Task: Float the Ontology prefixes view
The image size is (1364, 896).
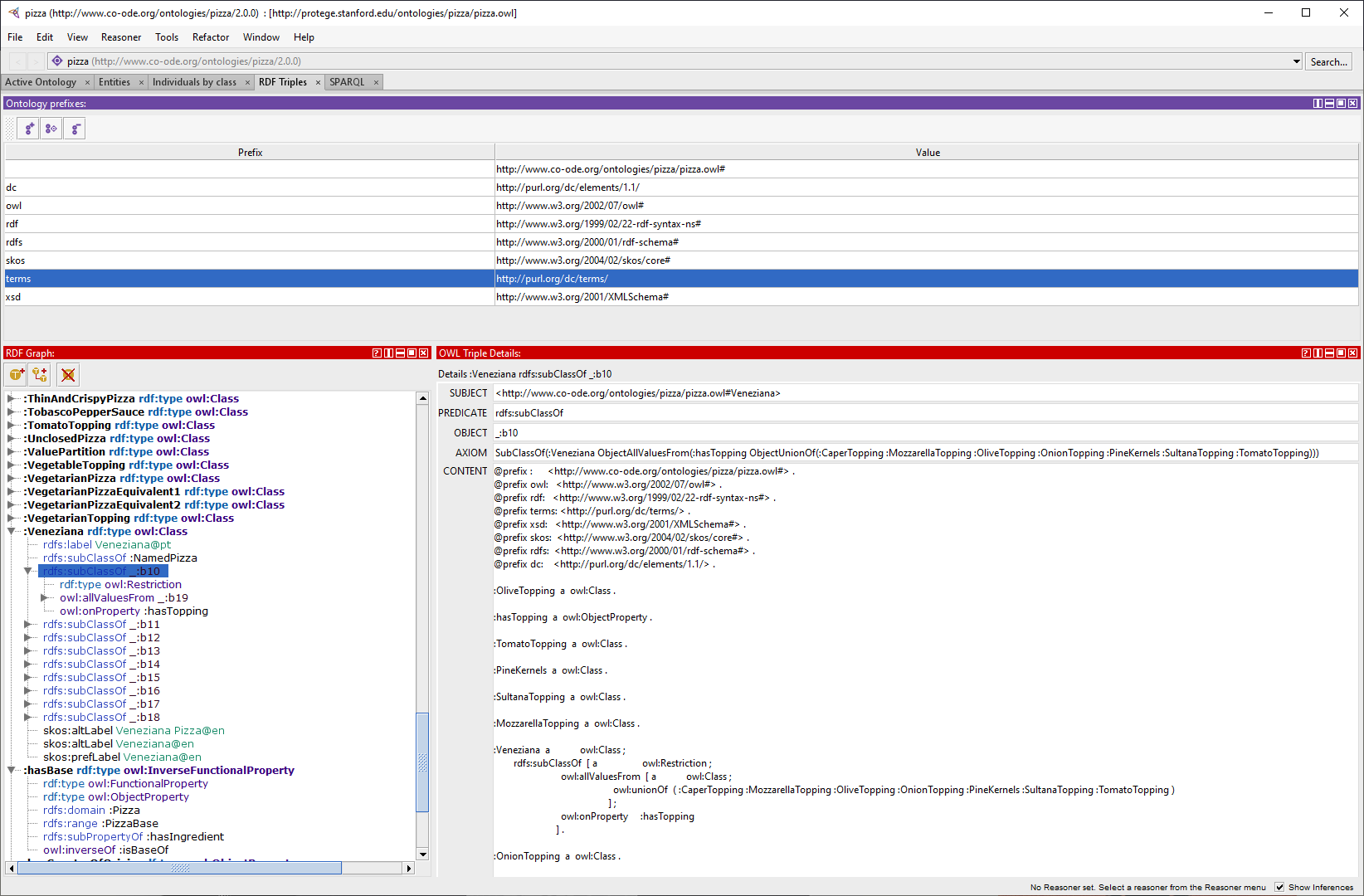Action: tap(1341, 104)
